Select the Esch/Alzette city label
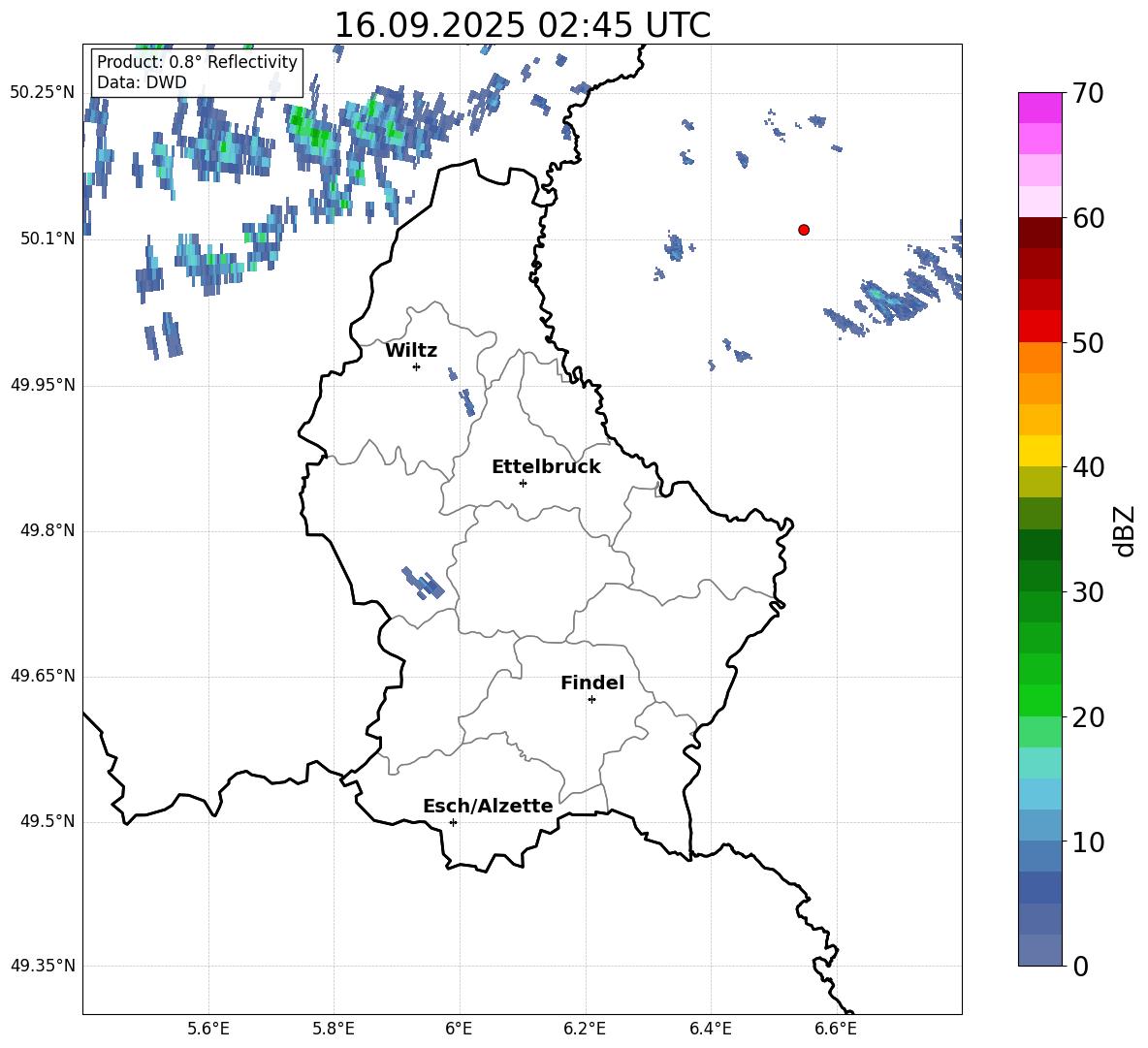This screenshot has width=1148, height=1048. [x=488, y=807]
